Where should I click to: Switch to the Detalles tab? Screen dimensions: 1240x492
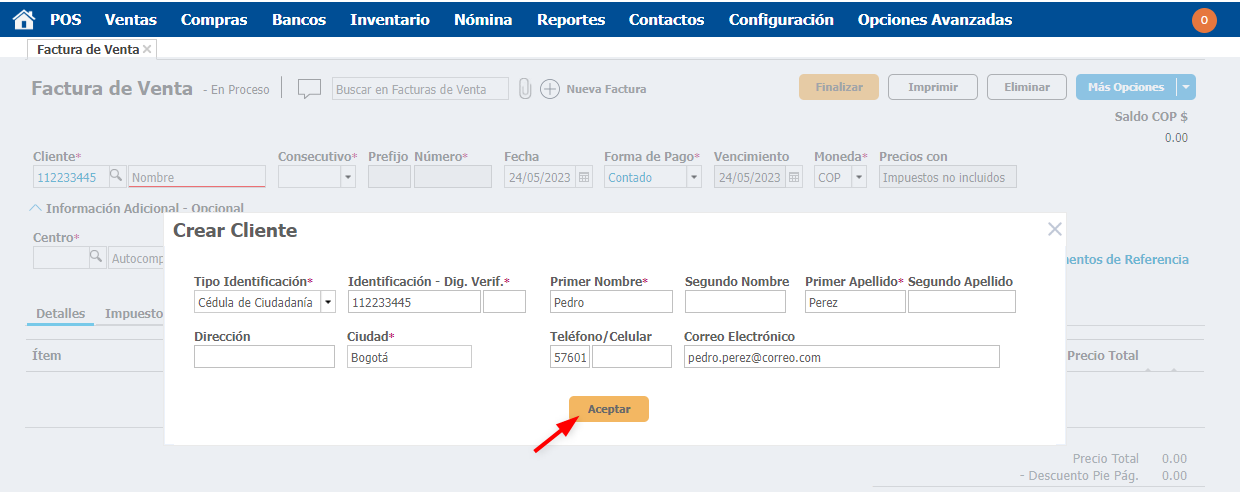[x=60, y=313]
